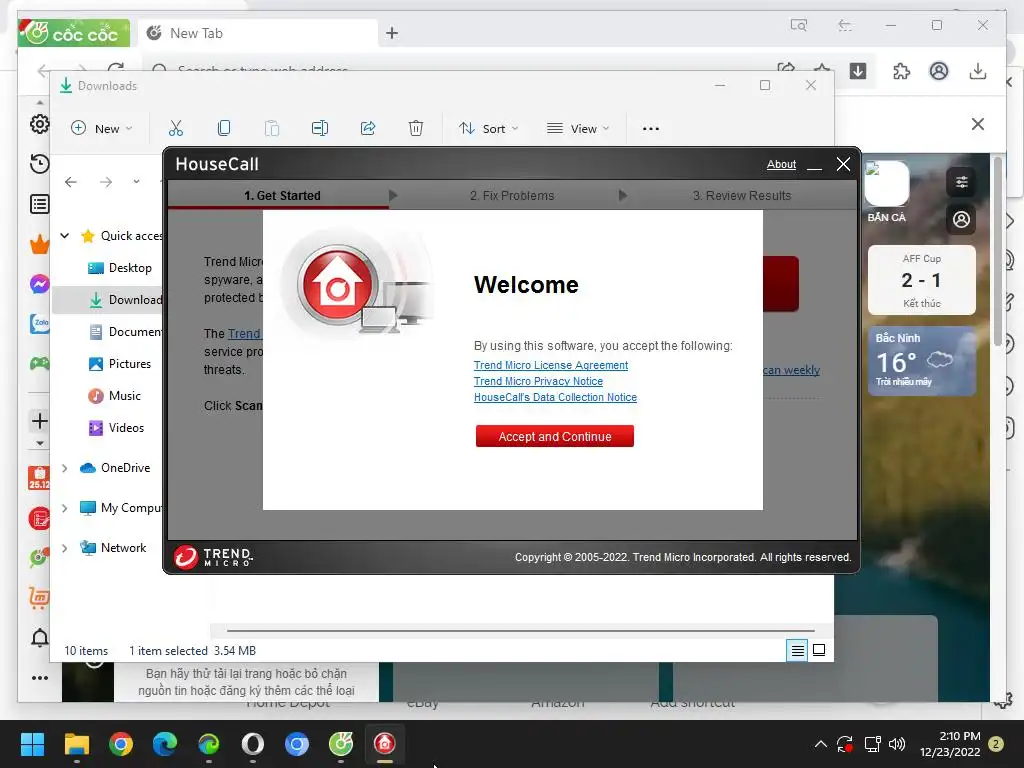1024x768 pixels.
Task: Click the Rename icon in Downloads toolbar
Action: tap(320, 128)
